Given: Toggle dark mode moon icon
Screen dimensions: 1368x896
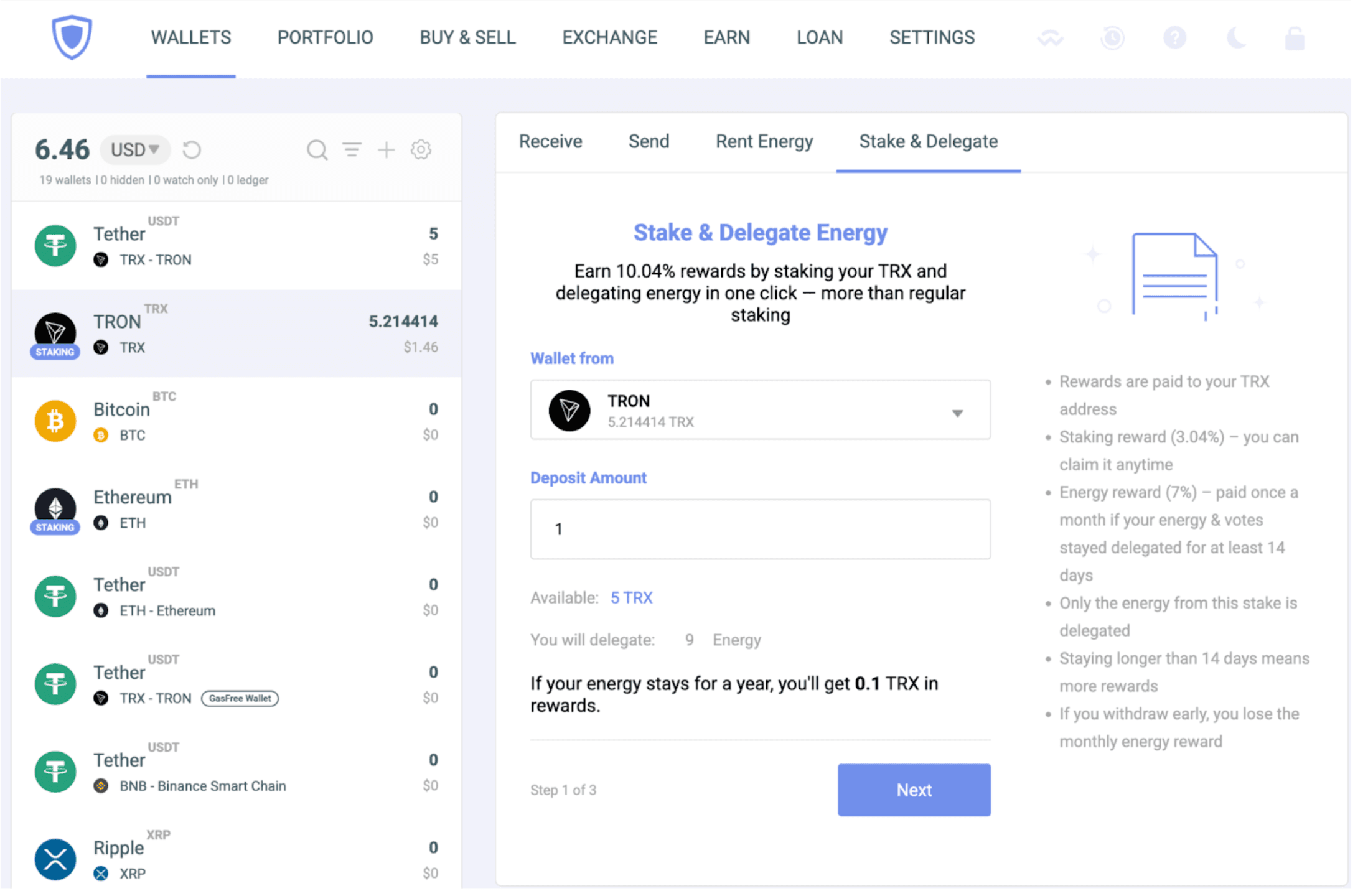Looking at the screenshot, I should [1235, 38].
